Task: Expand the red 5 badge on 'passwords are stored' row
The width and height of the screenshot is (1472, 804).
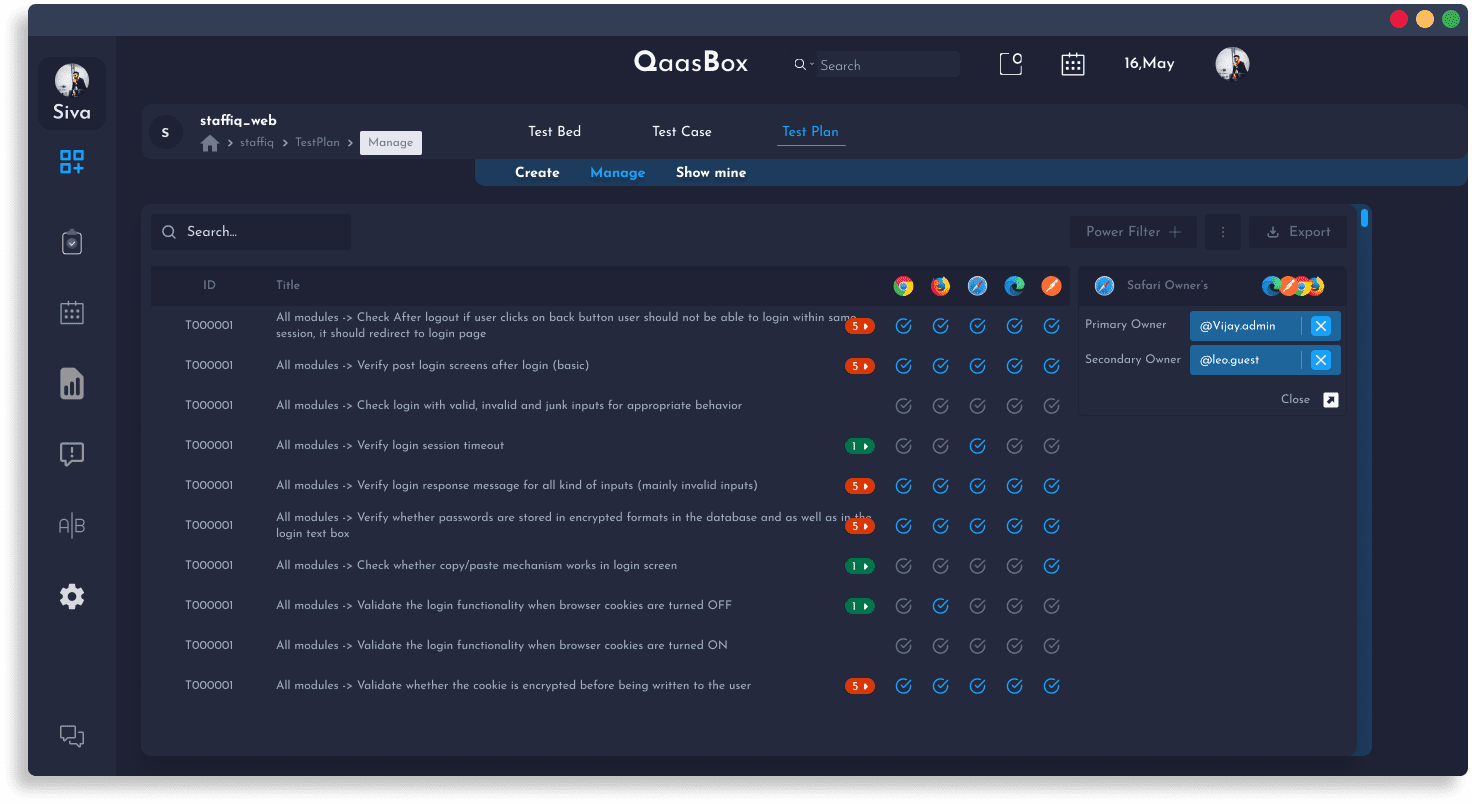Action: [860, 526]
